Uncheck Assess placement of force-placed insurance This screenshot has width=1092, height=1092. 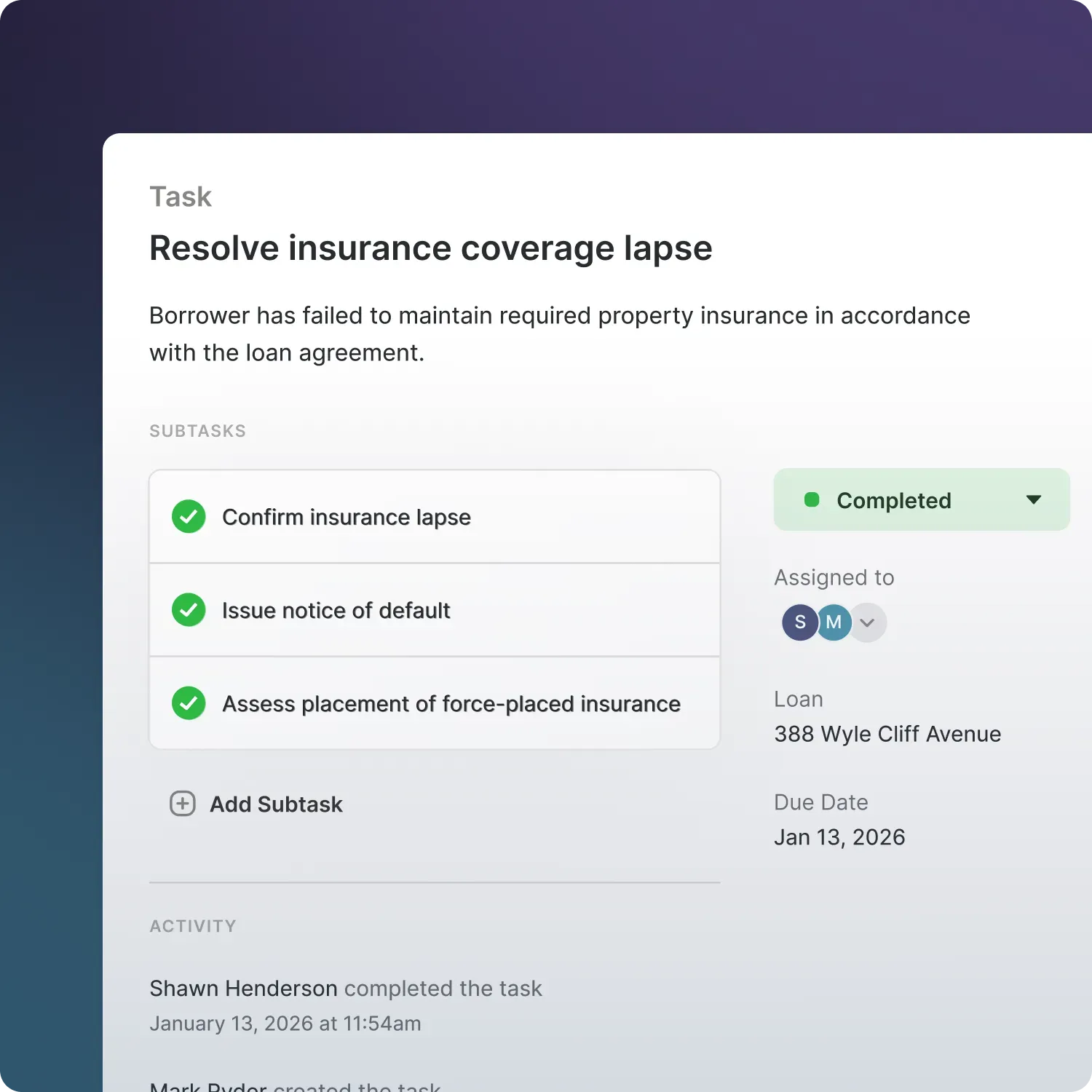[189, 703]
